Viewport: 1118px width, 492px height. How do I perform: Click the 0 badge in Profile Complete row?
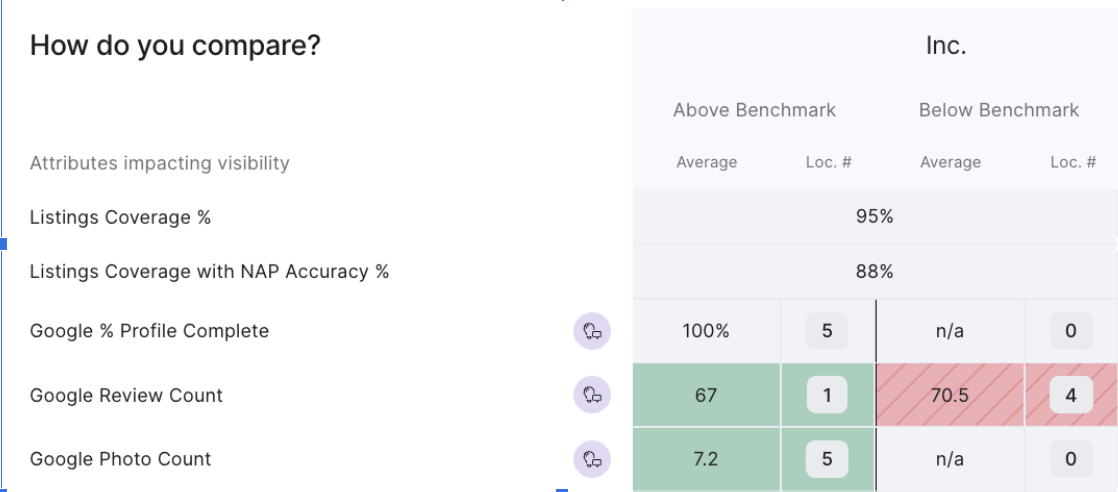pos(1071,331)
